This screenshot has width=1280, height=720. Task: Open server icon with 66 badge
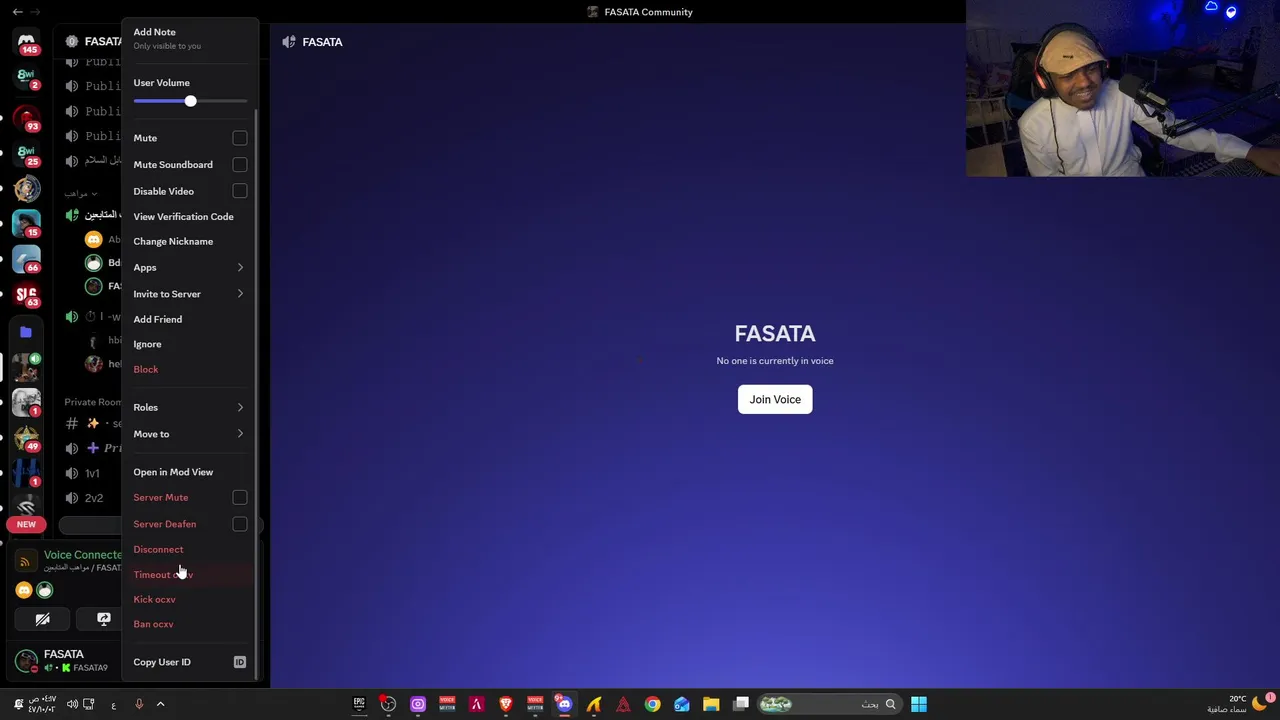pyautogui.click(x=27, y=260)
